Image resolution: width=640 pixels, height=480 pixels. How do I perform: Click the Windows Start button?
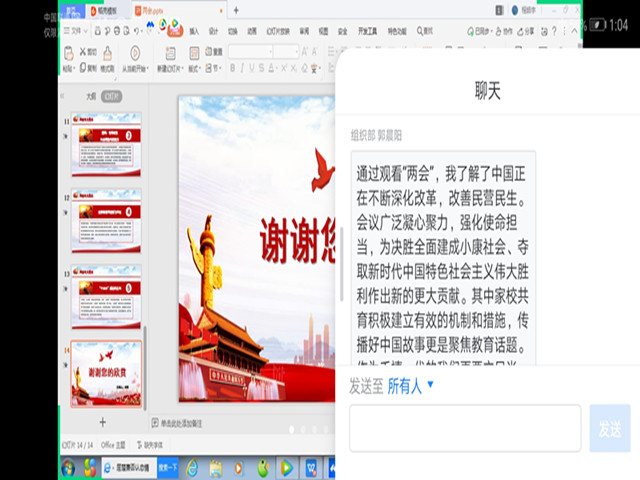(68, 467)
